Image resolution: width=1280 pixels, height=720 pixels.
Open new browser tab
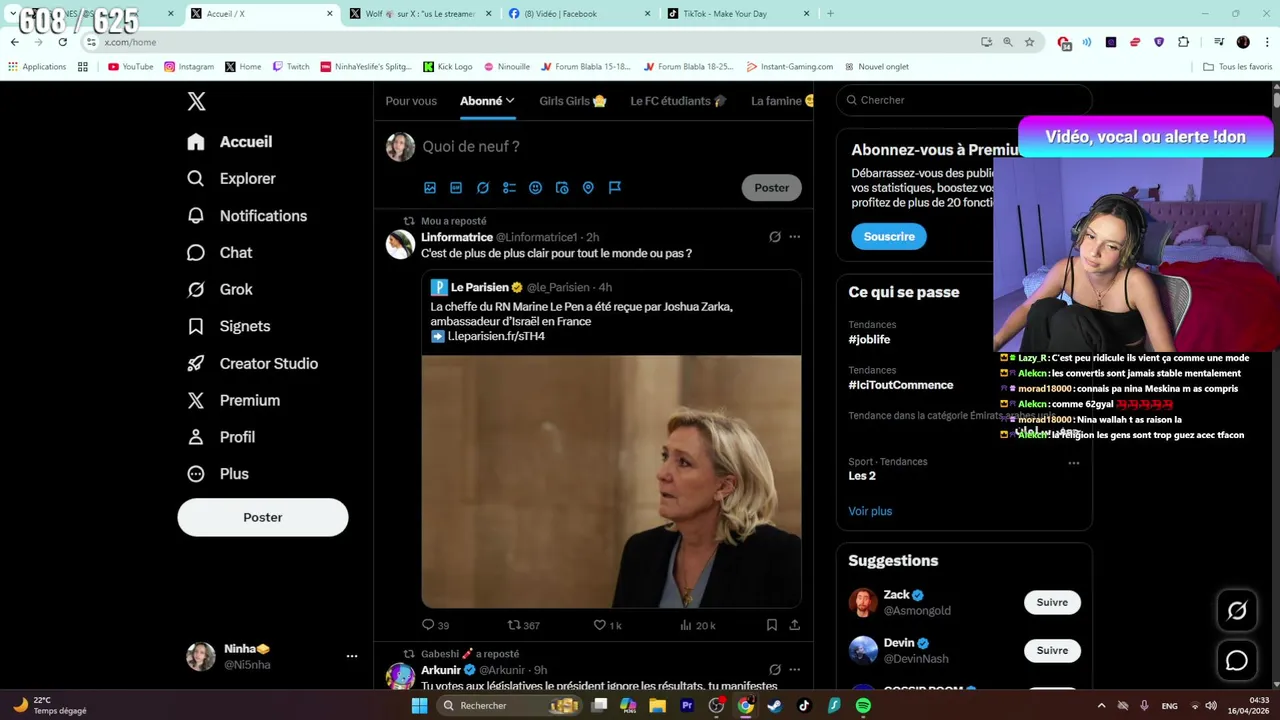click(830, 14)
